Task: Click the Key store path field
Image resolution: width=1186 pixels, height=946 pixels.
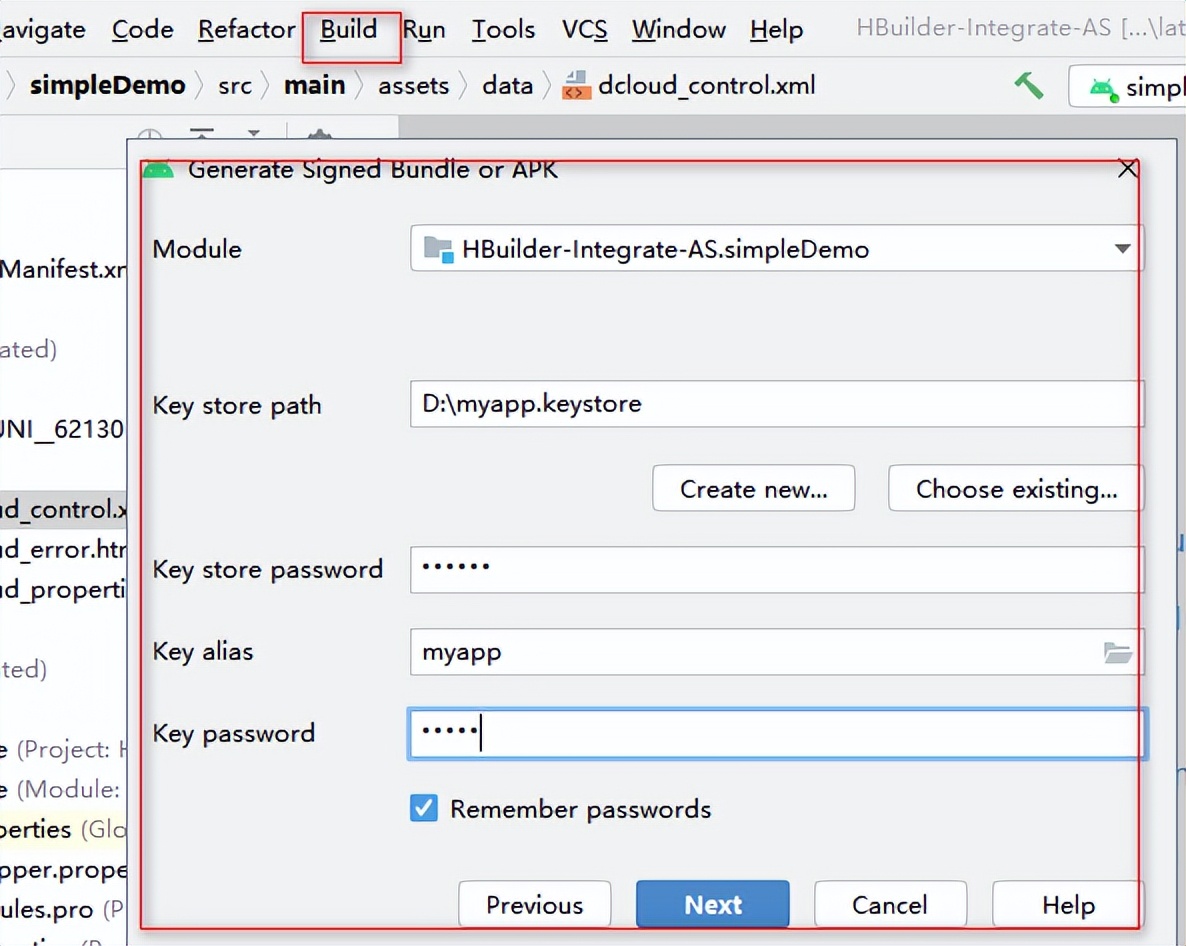Action: [776, 404]
